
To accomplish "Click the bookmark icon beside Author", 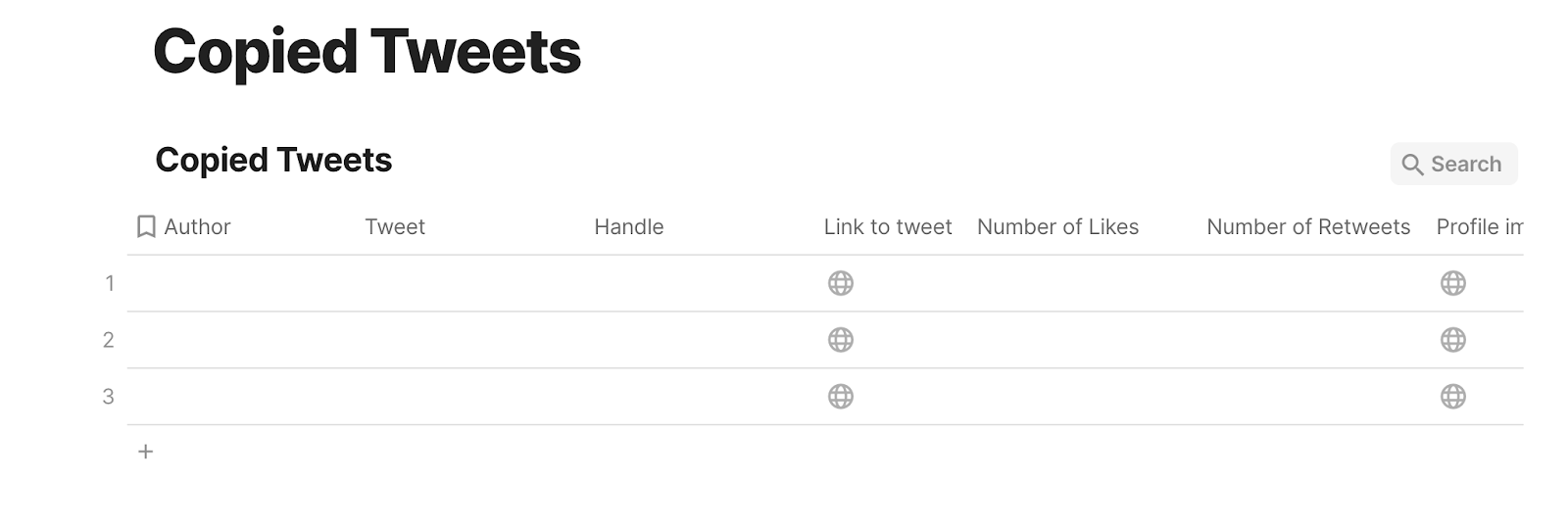I will pyautogui.click(x=146, y=227).
